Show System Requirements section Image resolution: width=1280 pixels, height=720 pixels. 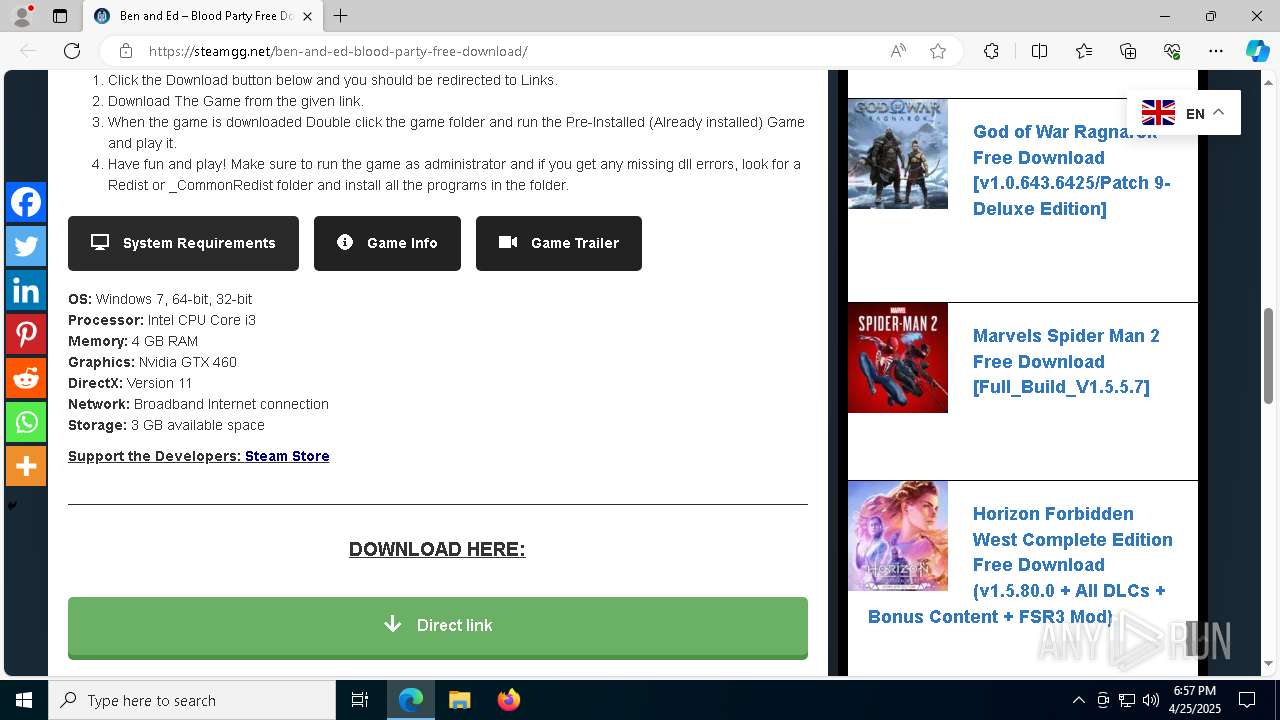pyautogui.click(x=183, y=243)
